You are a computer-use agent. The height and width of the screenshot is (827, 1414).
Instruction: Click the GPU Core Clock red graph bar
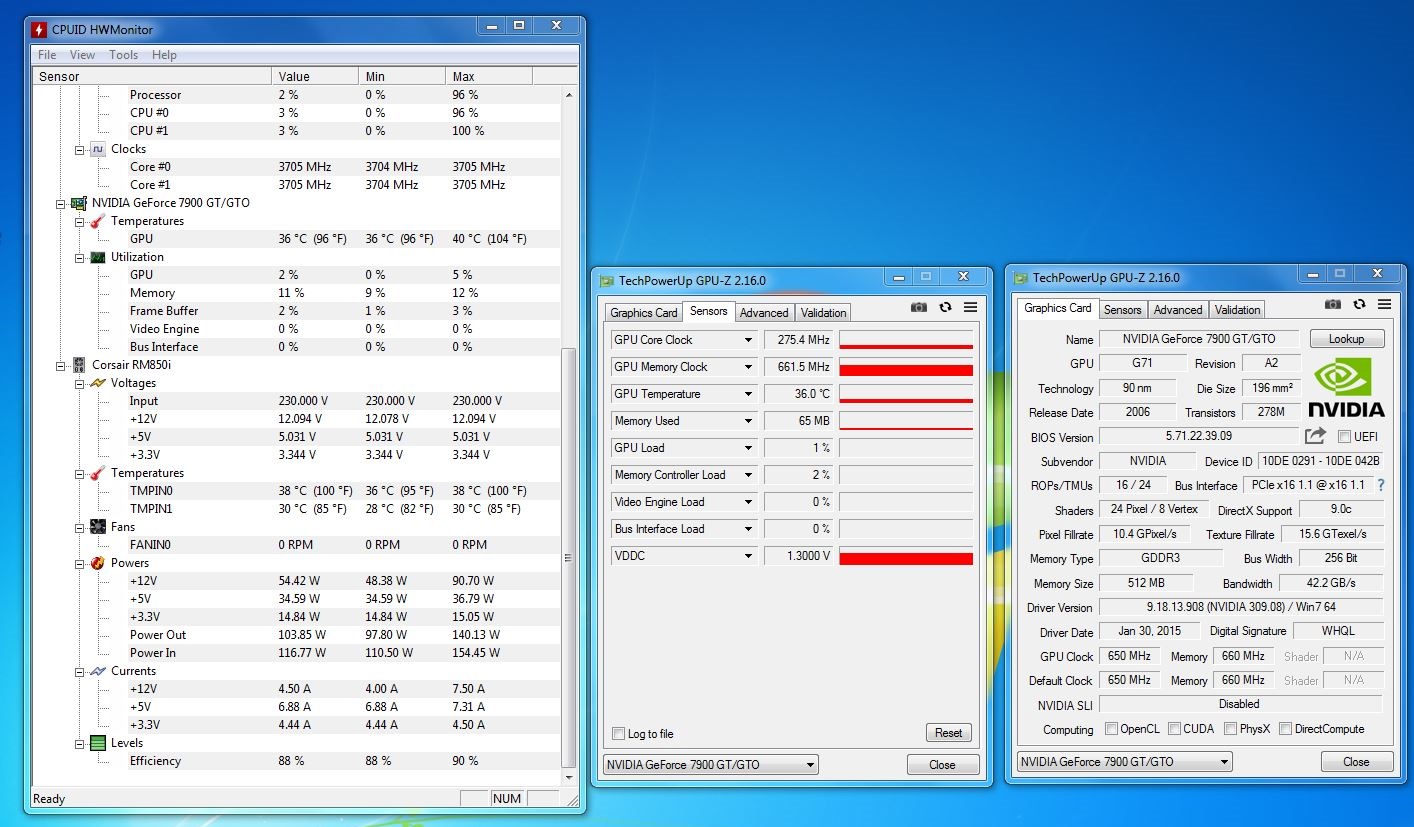tap(906, 346)
